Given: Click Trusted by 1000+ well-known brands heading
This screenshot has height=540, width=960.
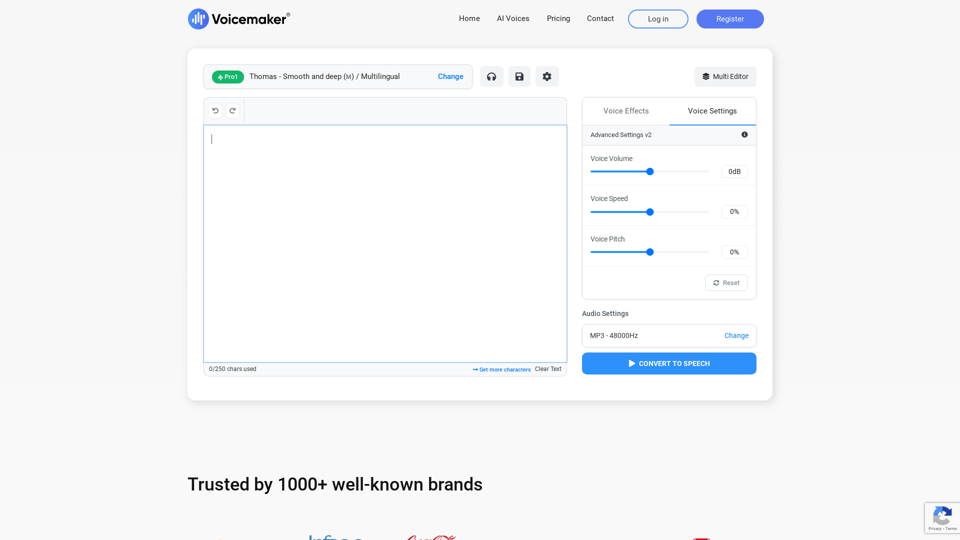Looking at the screenshot, I should [x=335, y=484].
